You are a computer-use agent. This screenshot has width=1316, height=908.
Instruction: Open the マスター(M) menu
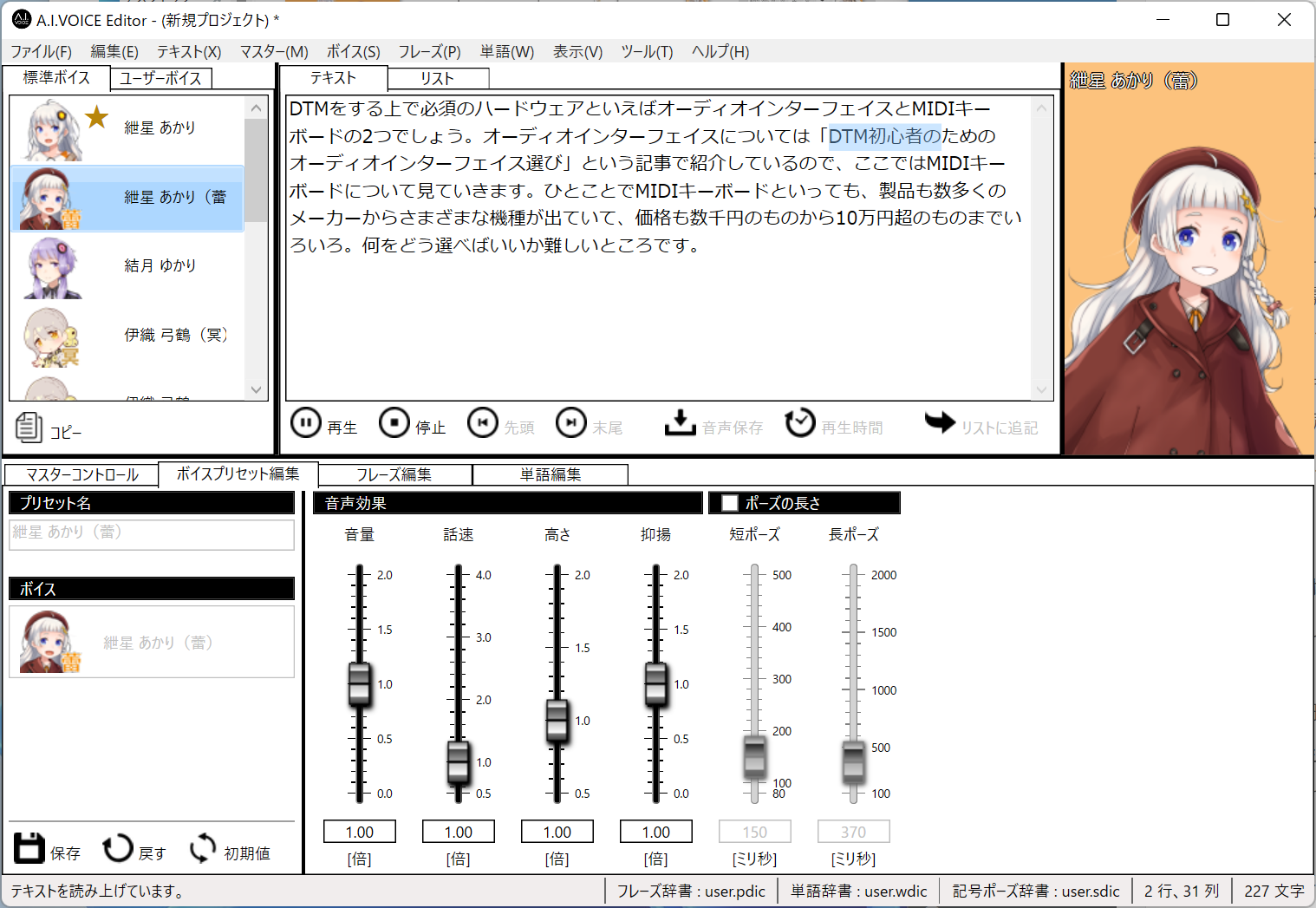[274, 52]
